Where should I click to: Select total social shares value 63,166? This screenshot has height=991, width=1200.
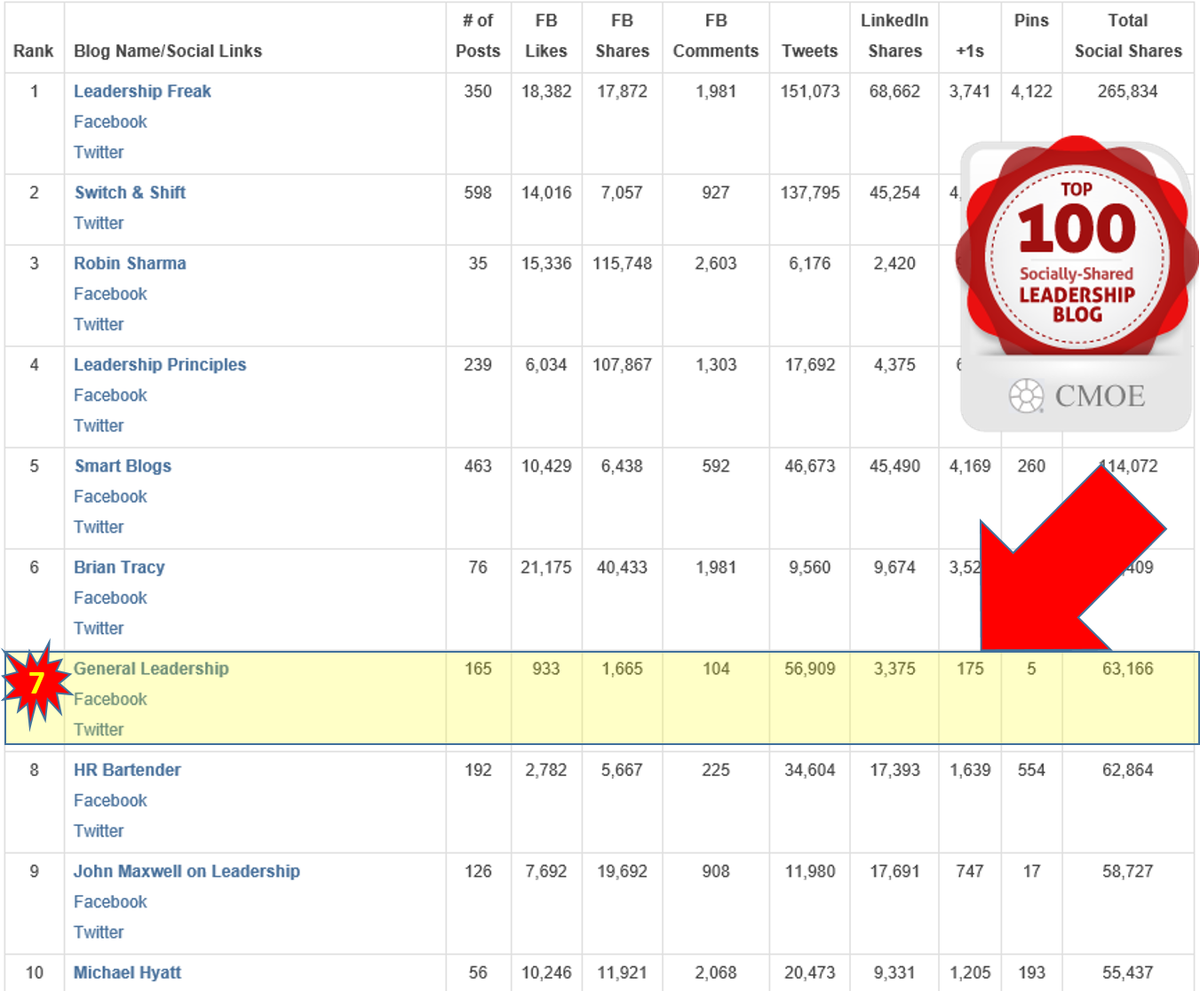tap(1128, 668)
